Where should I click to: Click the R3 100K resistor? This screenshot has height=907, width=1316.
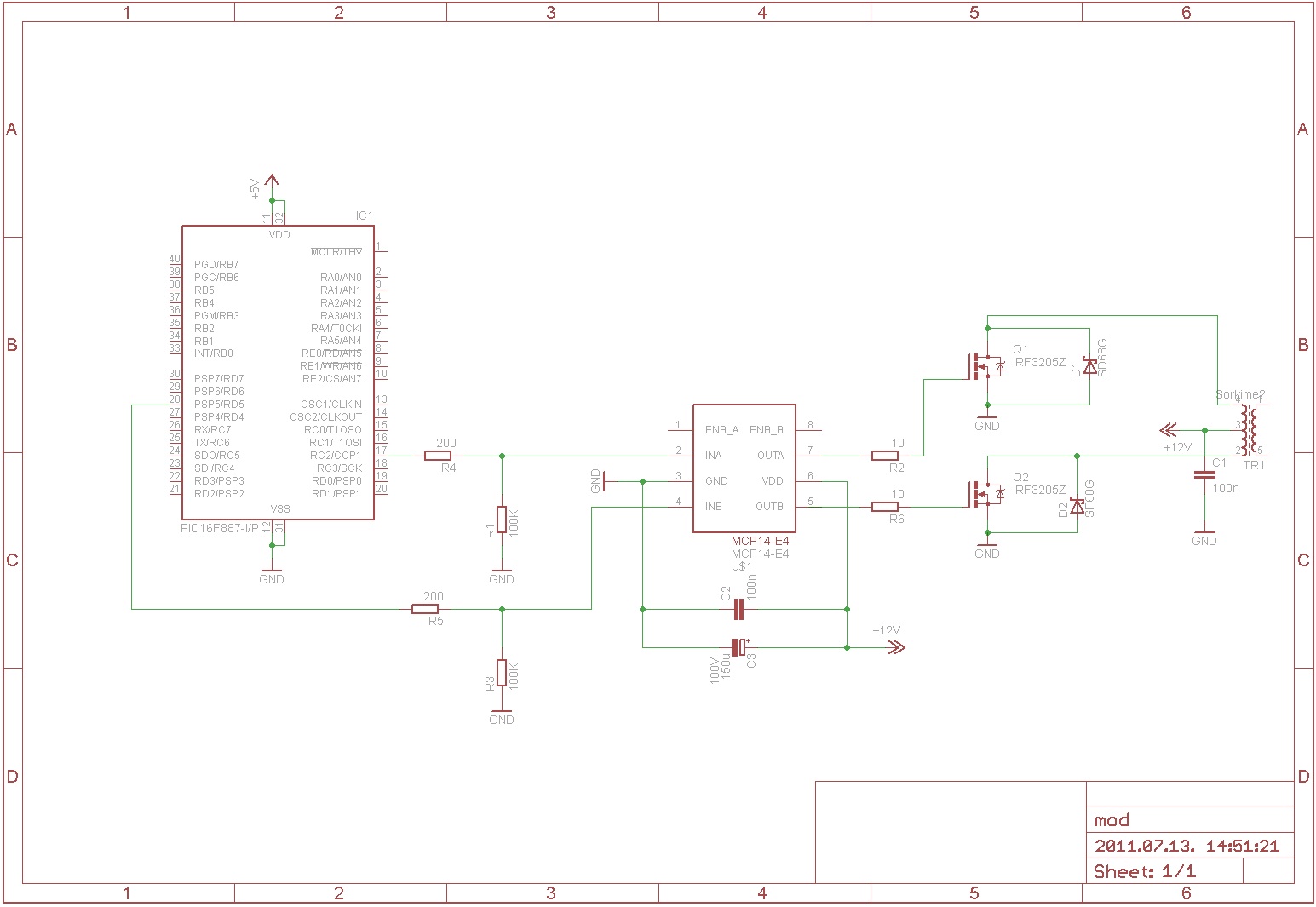click(502, 674)
